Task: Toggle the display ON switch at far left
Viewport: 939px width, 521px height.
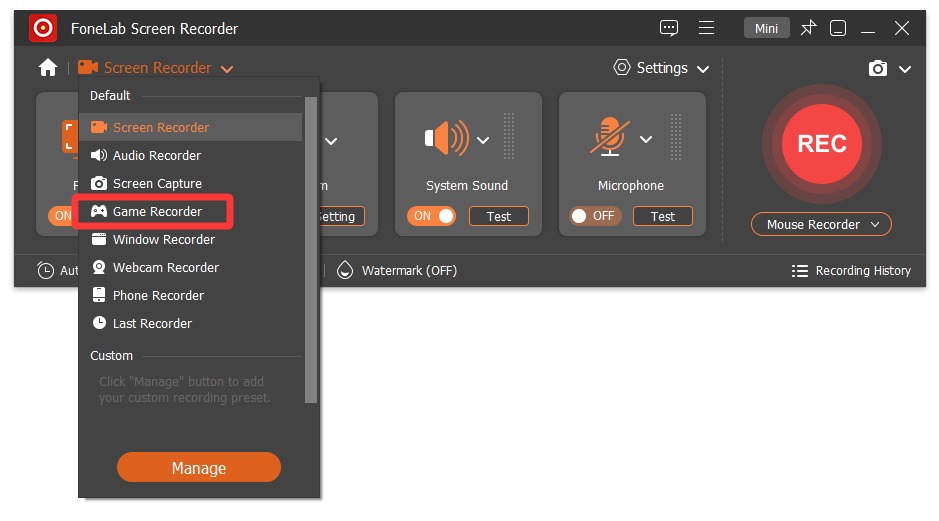Action: (x=60, y=216)
